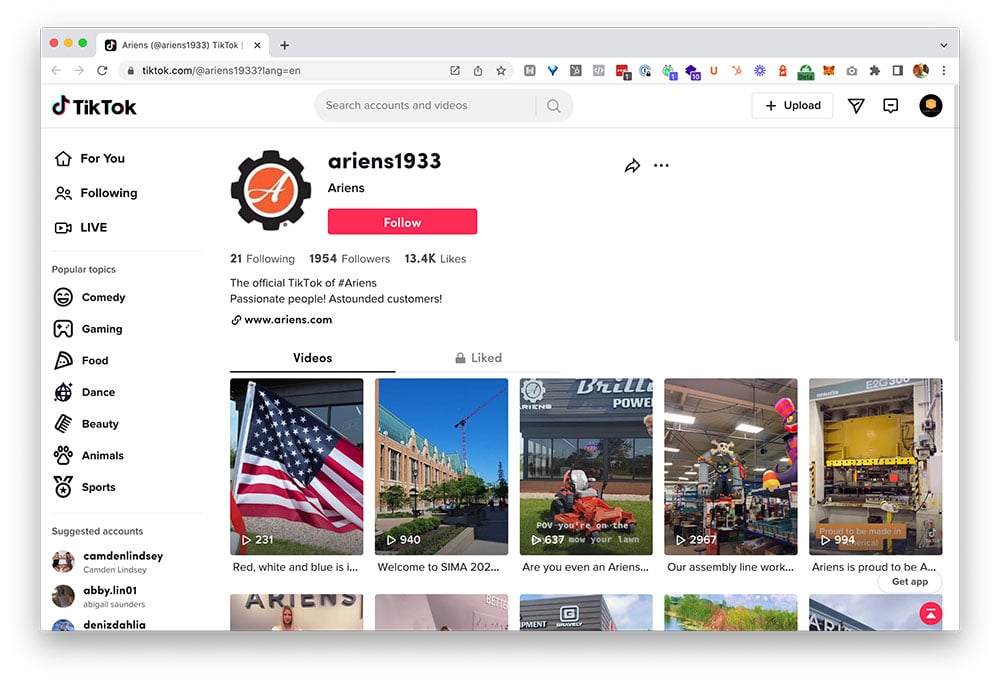This screenshot has width=1000, height=684.
Task: Click the Ariens gear profile picture
Action: (271, 190)
